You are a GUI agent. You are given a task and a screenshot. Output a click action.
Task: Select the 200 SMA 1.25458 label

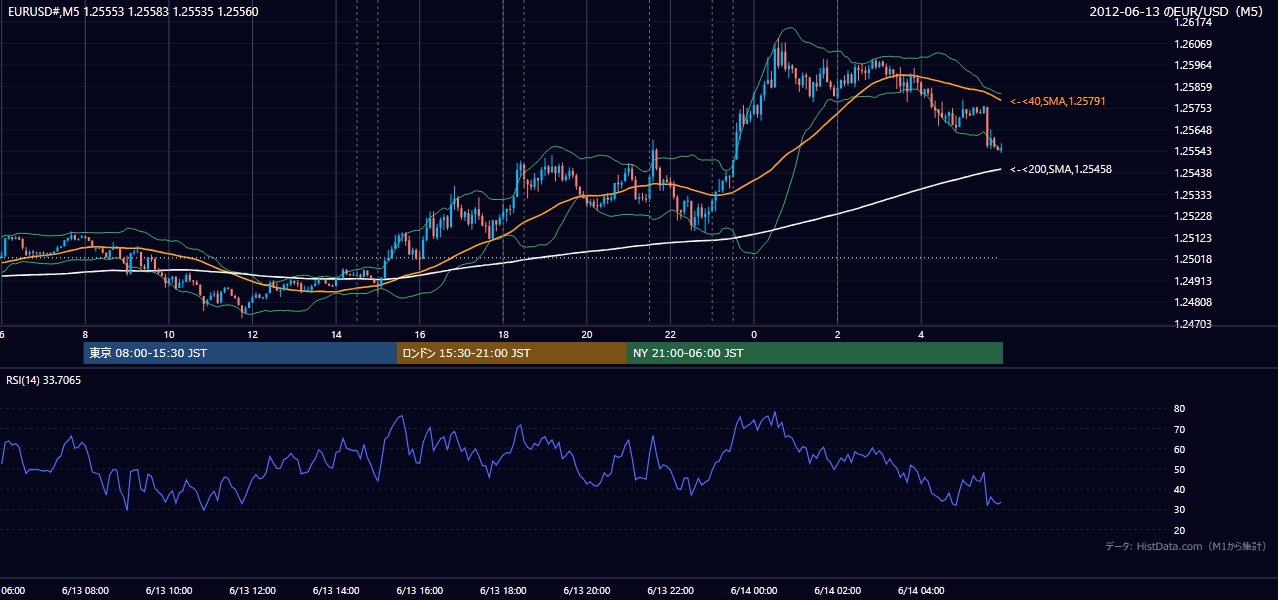1061,170
